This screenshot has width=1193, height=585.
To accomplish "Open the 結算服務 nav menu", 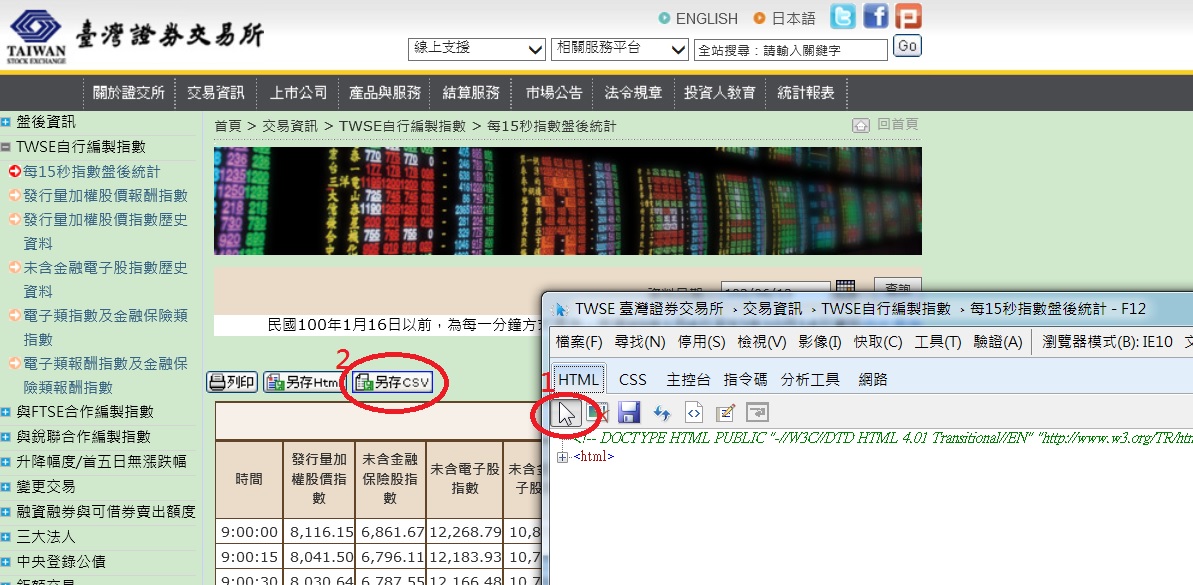I will [x=472, y=93].
